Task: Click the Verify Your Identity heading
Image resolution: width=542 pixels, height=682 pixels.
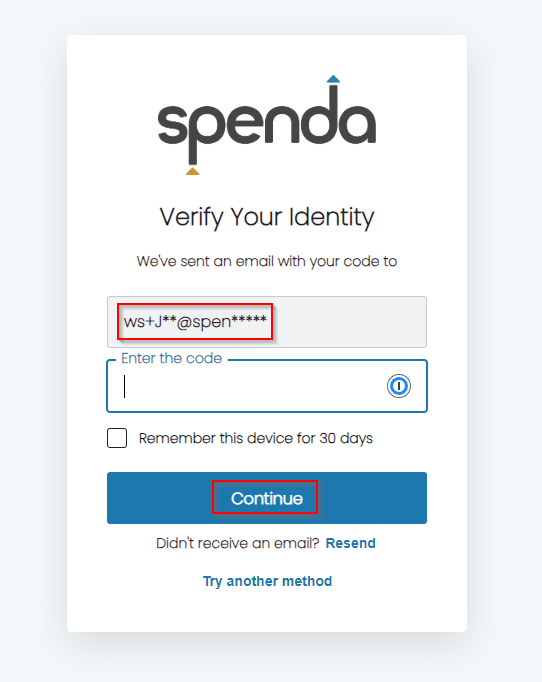Action: coord(267,217)
